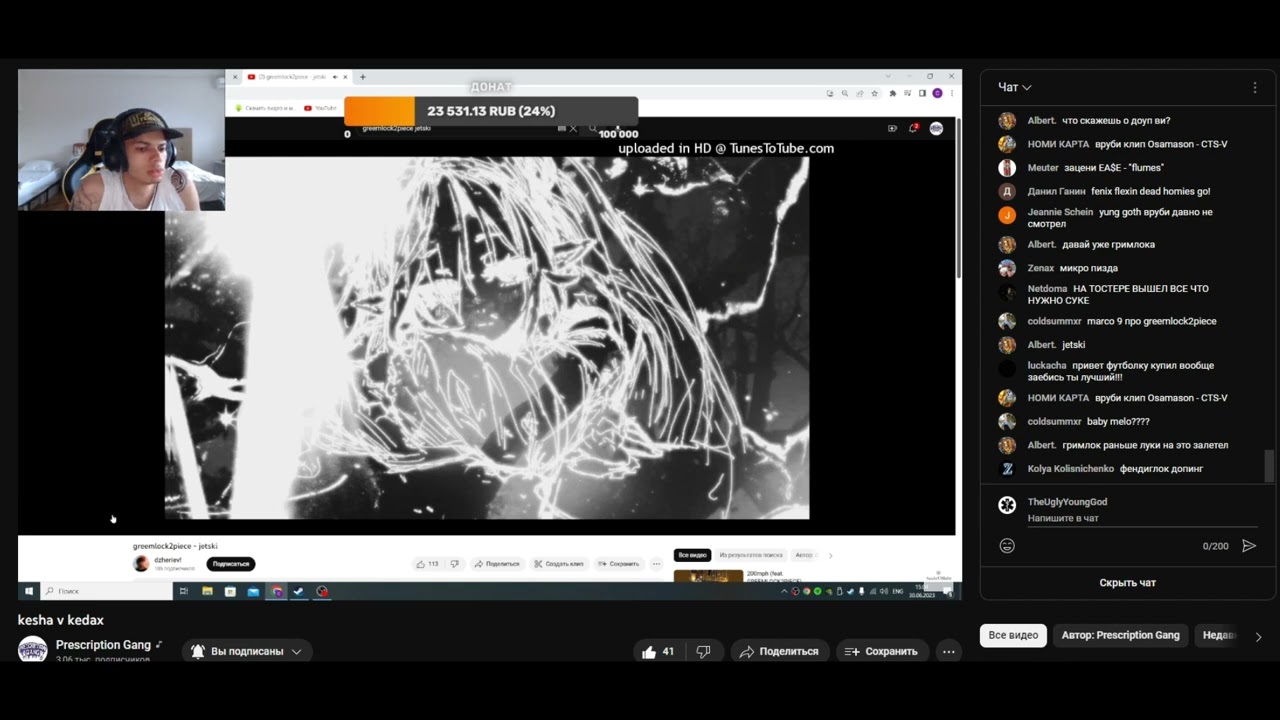The width and height of the screenshot is (1280, 720).
Task: Open more actions ellipsis under the video
Action: [x=948, y=651]
